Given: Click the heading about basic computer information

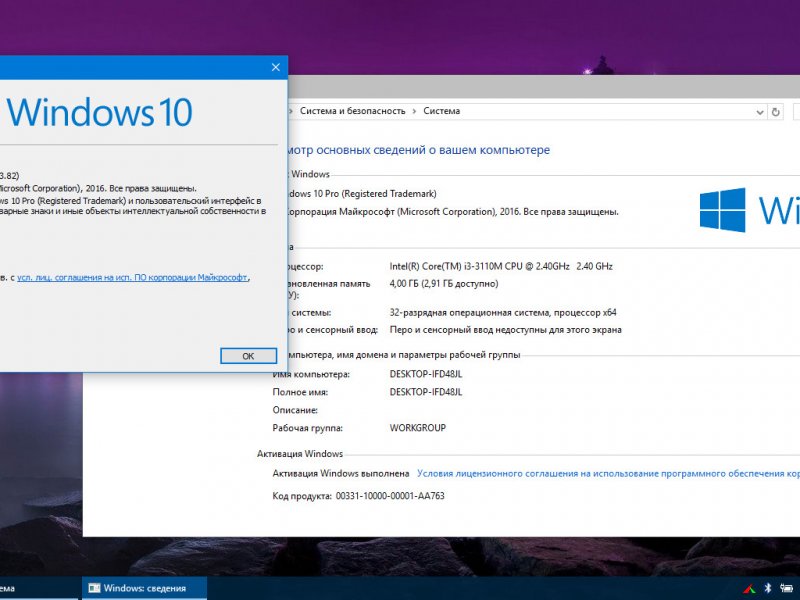Looking at the screenshot, I should 418,150.
